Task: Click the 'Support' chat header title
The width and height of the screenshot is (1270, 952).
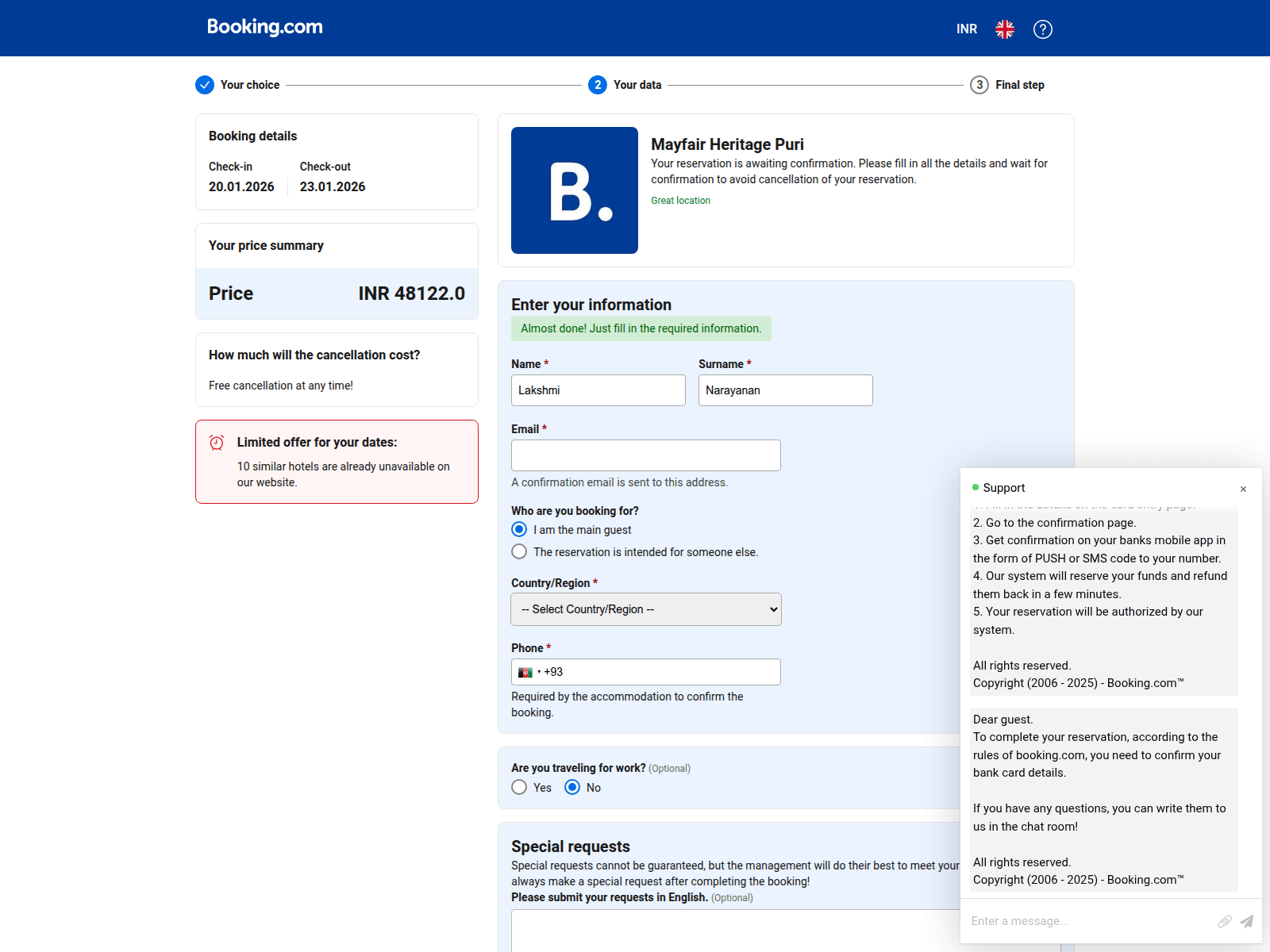Action: tap(1004, 488)
